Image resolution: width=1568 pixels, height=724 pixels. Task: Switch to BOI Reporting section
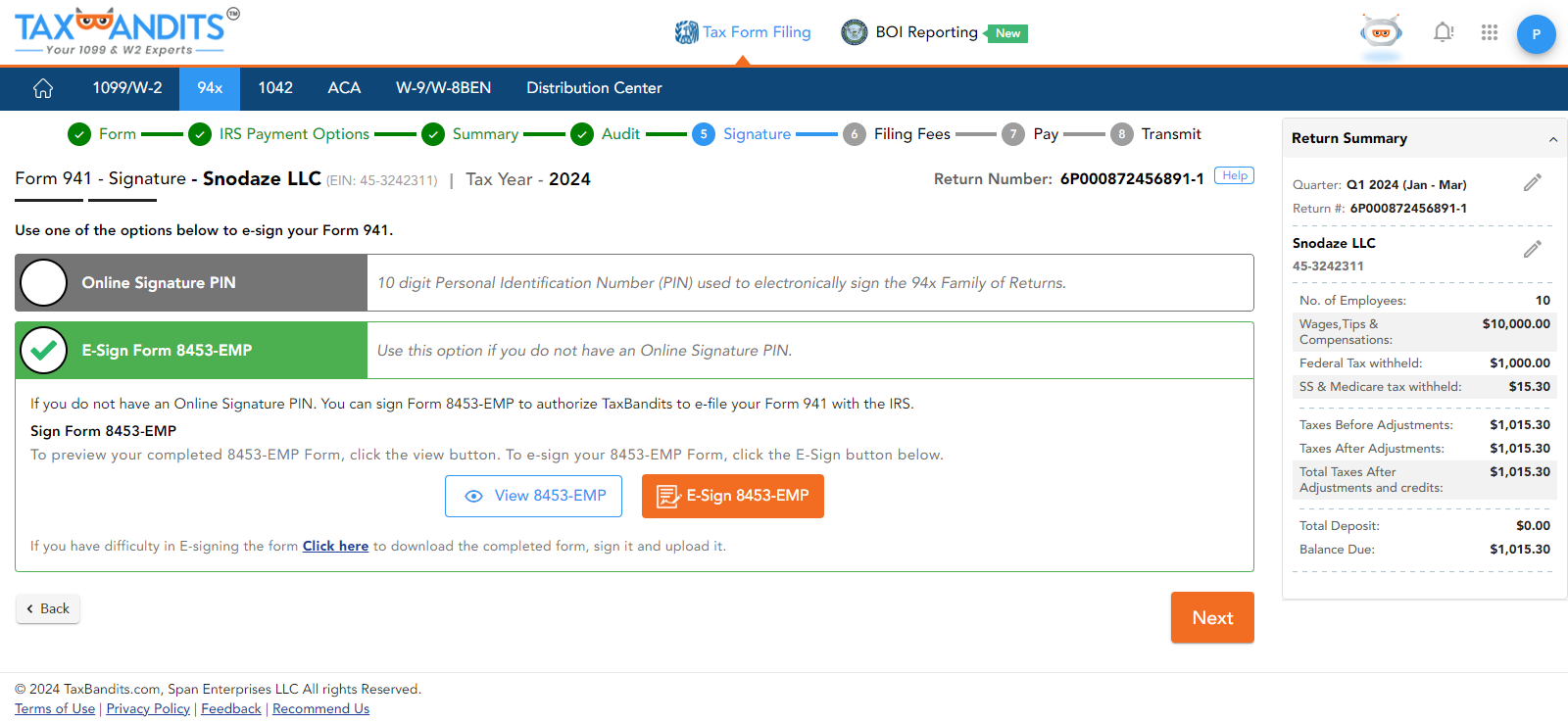(926, 32)
